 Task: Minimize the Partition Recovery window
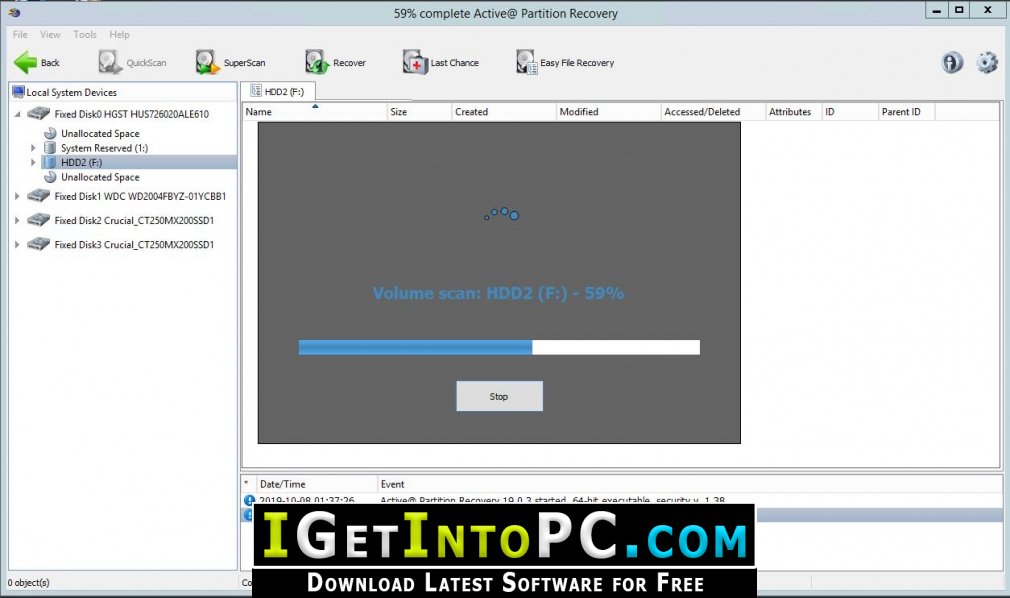click(x=937, y=10)
